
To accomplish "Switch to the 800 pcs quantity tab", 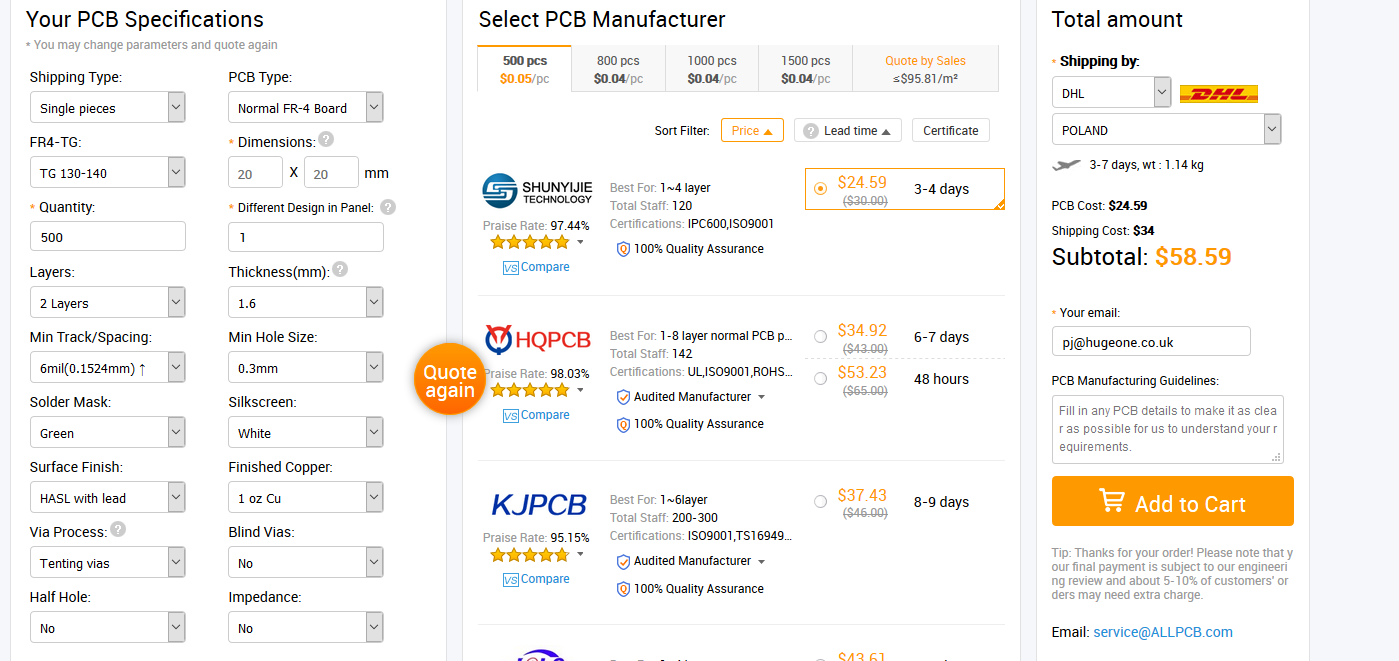I will click(x=618, y=69).
